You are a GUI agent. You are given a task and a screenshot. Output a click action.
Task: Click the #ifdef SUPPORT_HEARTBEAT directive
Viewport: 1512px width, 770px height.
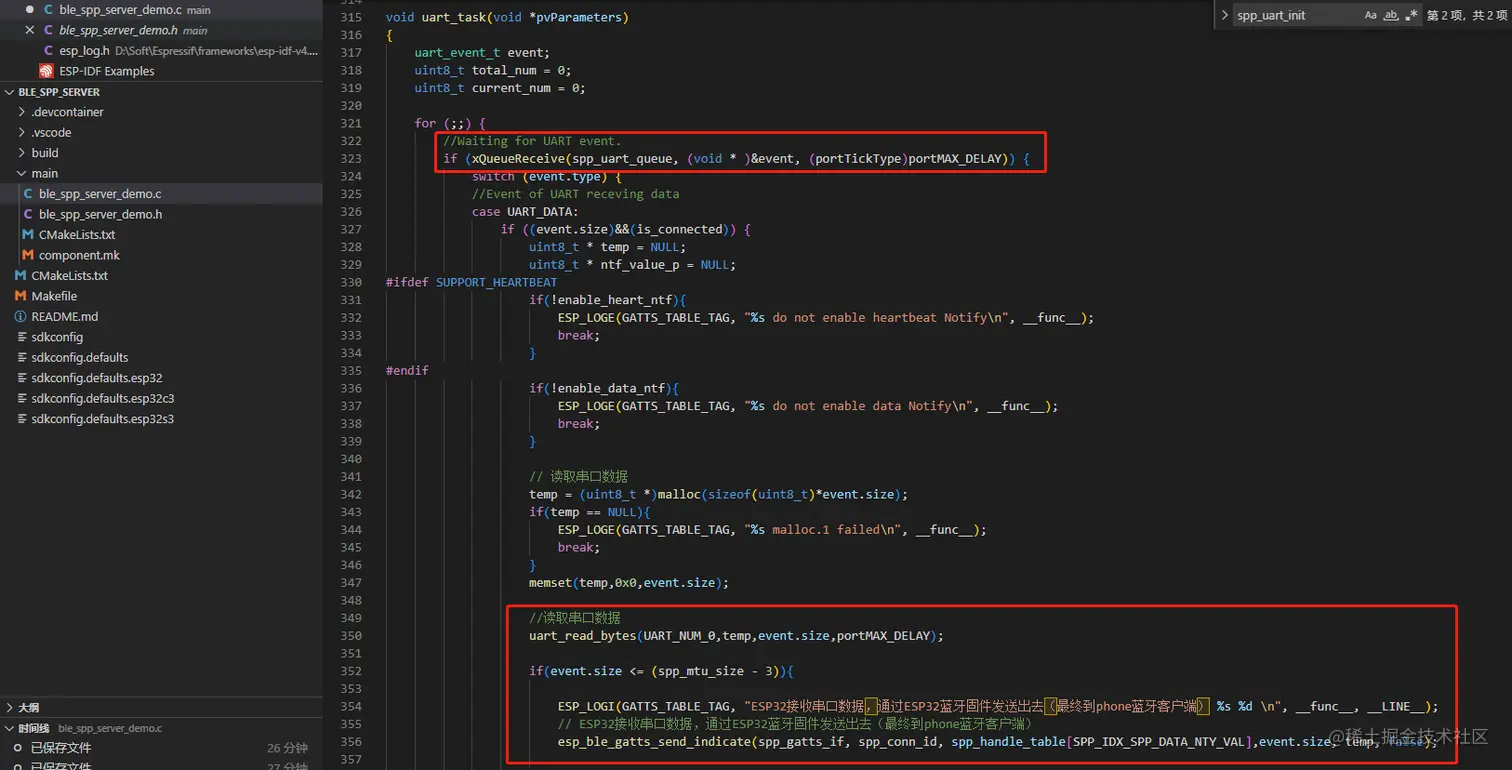tap(472, 283)
